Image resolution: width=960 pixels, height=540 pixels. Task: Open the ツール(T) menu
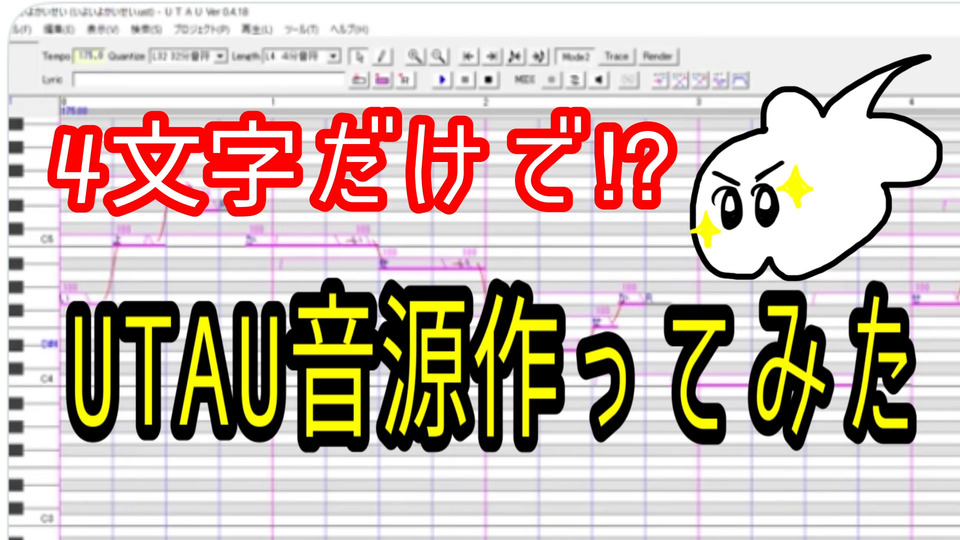(302, 29)
